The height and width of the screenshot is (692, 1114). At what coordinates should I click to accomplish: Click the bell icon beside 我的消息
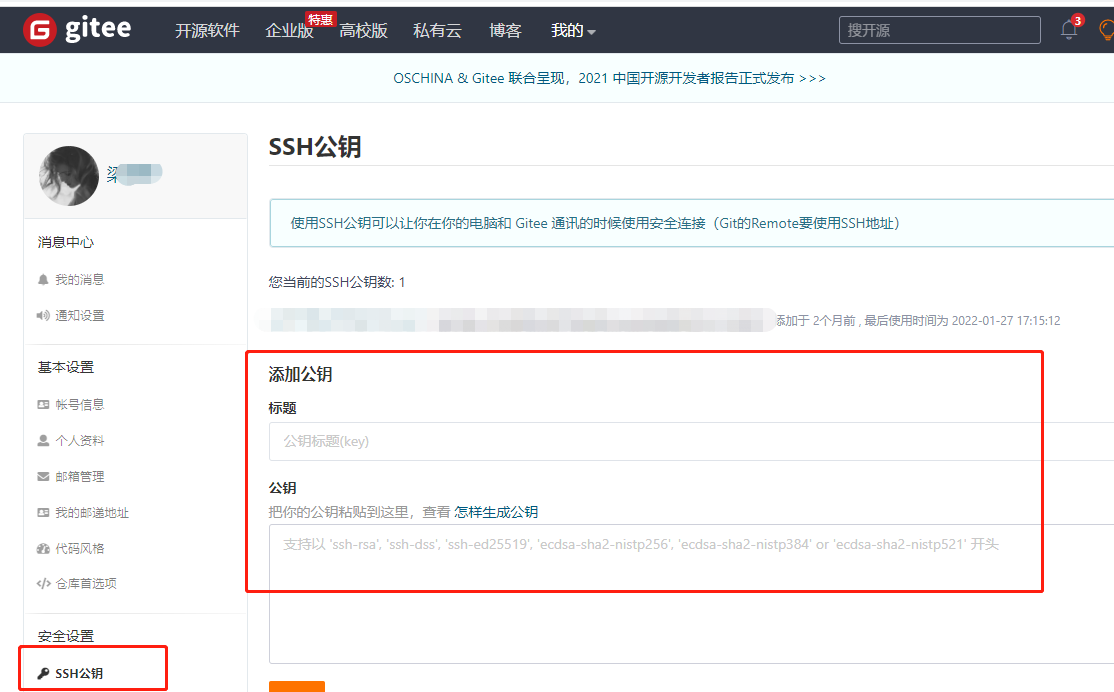tap(43, 280)
